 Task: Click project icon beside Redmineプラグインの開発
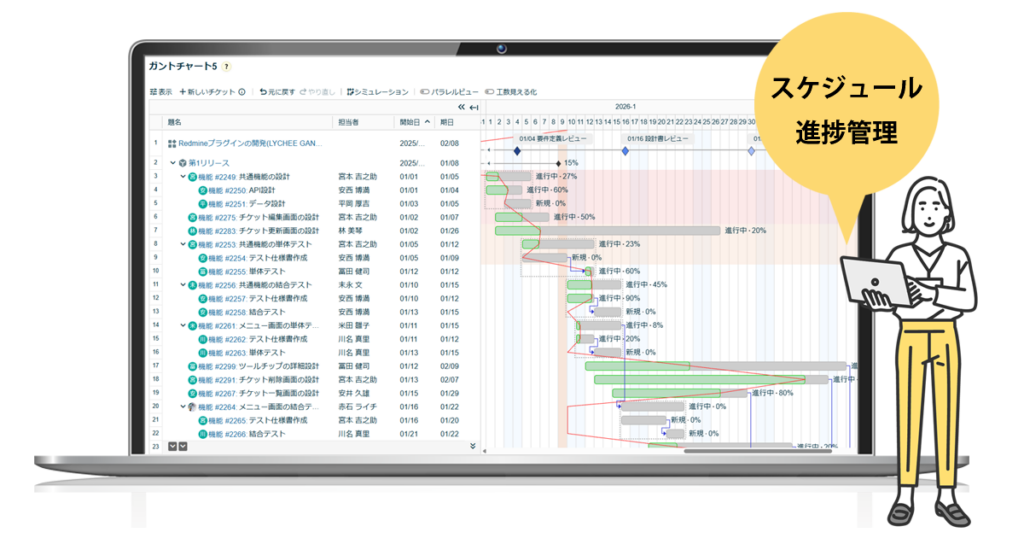[x=172, y=144]
